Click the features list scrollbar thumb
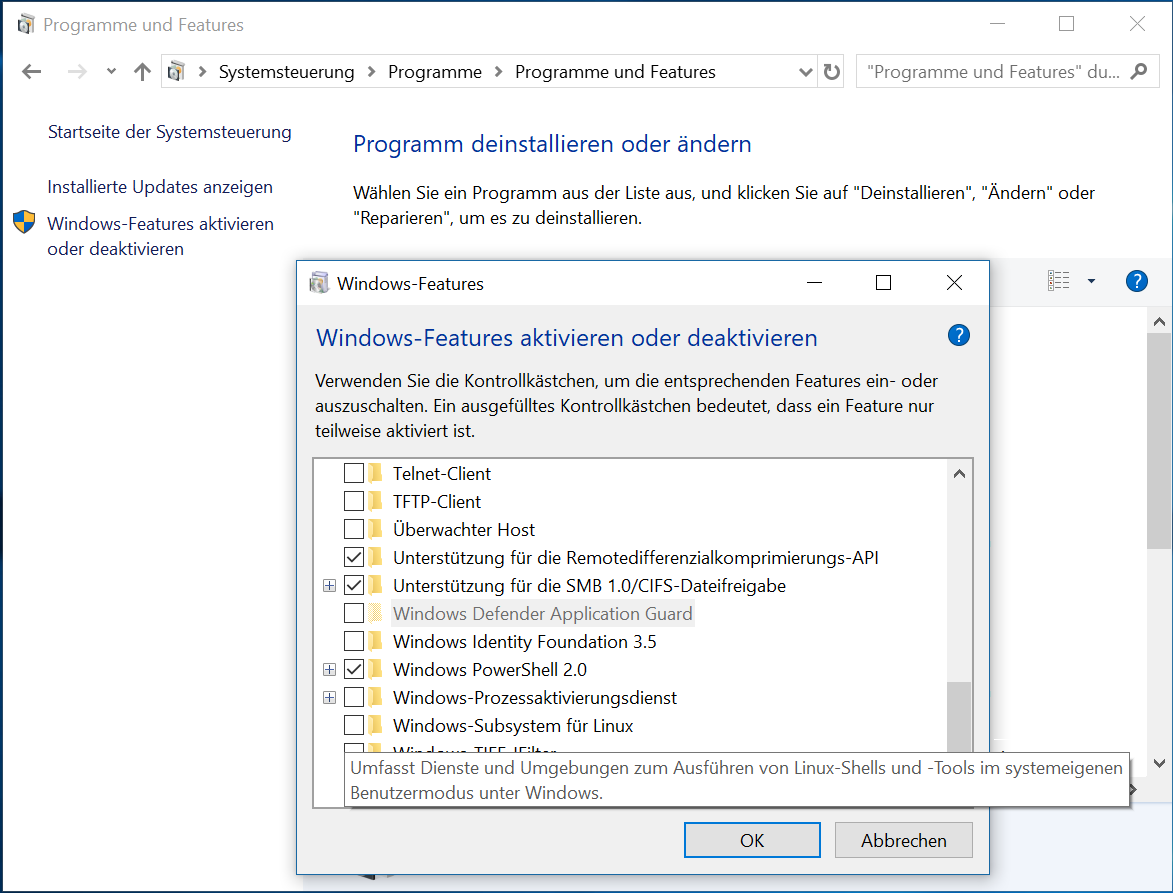This screenshot has width=1173, height=893. [x=959, y=716]
